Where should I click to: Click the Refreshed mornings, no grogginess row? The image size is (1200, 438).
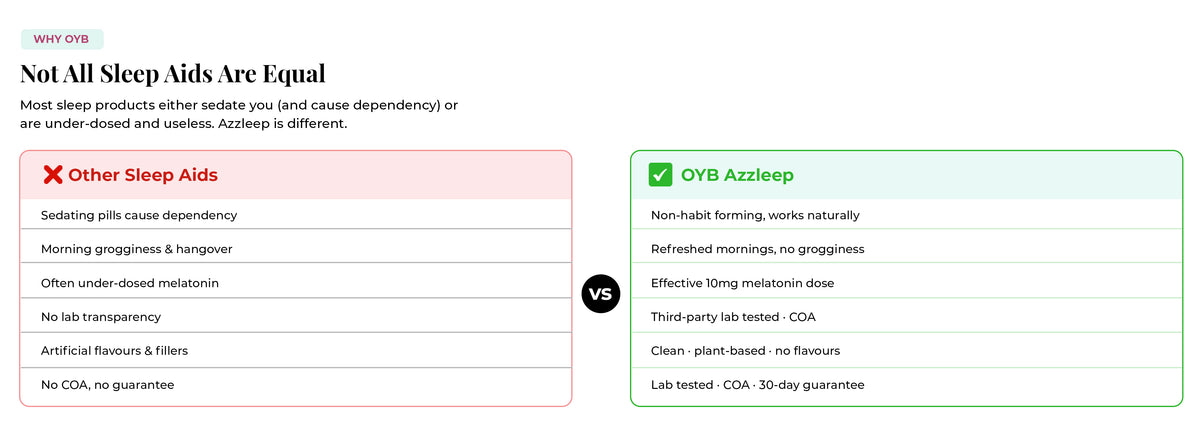click(906, 248)
